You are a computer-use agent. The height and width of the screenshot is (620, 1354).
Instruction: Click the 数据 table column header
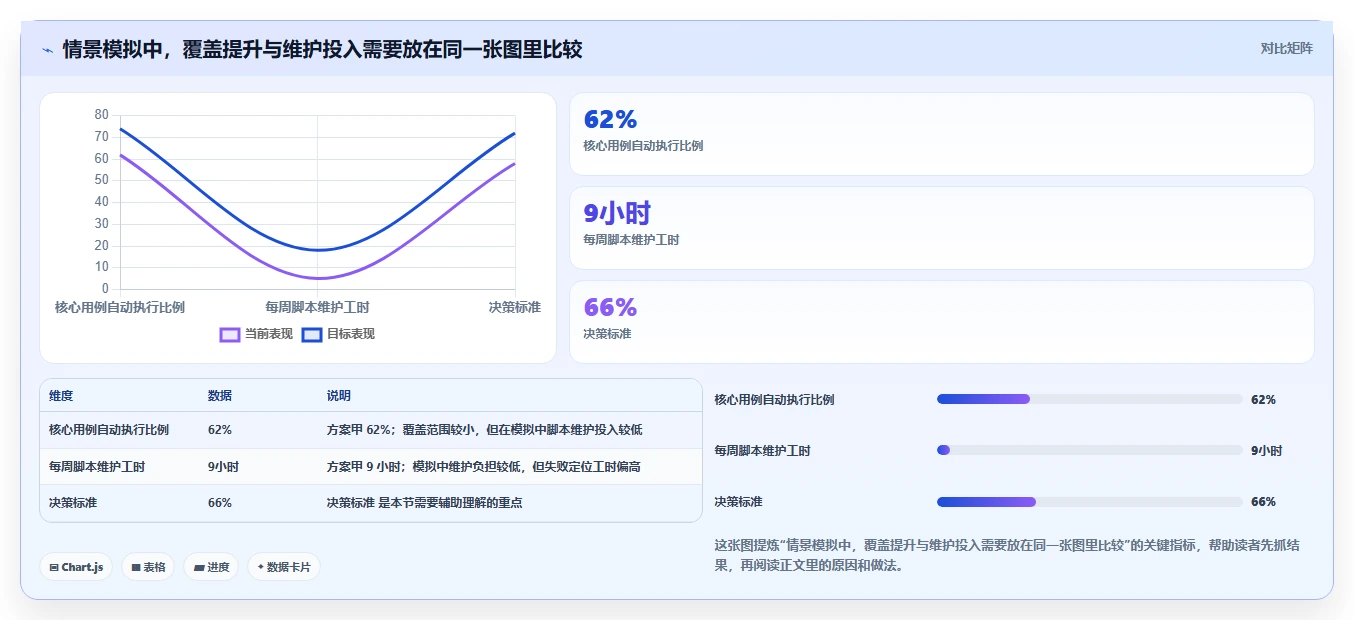click(x=220, y=396)
